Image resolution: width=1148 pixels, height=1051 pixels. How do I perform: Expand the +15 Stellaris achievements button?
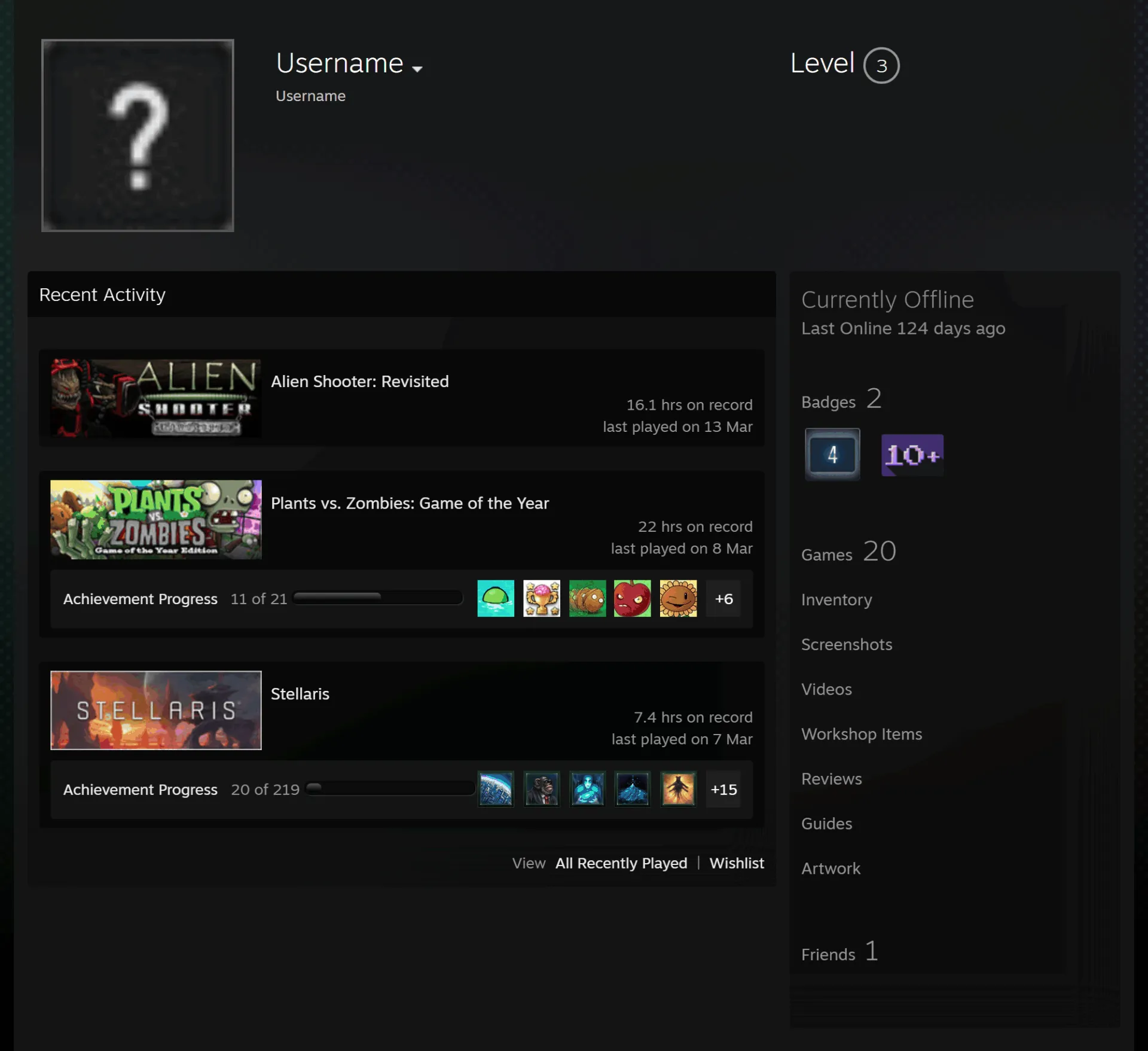pos(723,789)
